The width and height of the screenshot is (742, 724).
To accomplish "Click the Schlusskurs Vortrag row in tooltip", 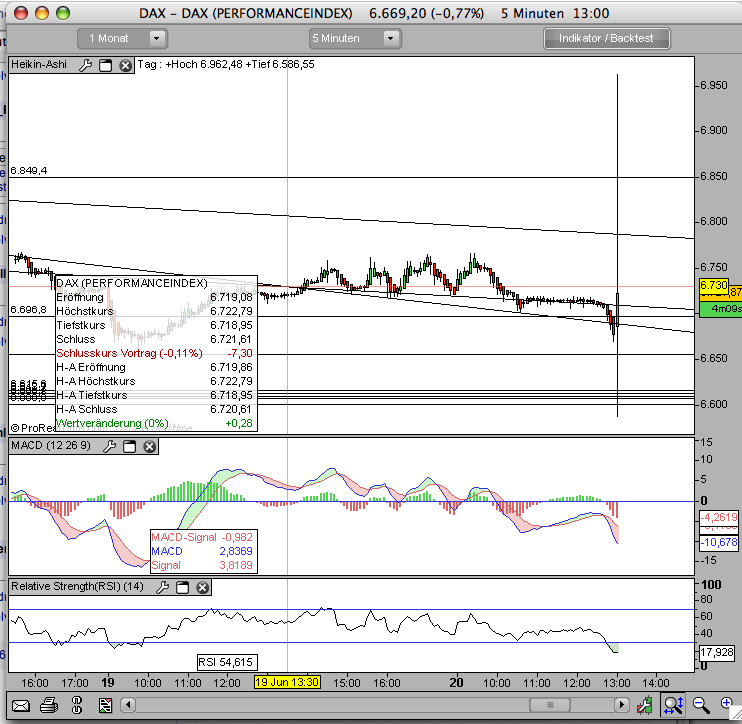I will 155,353.
